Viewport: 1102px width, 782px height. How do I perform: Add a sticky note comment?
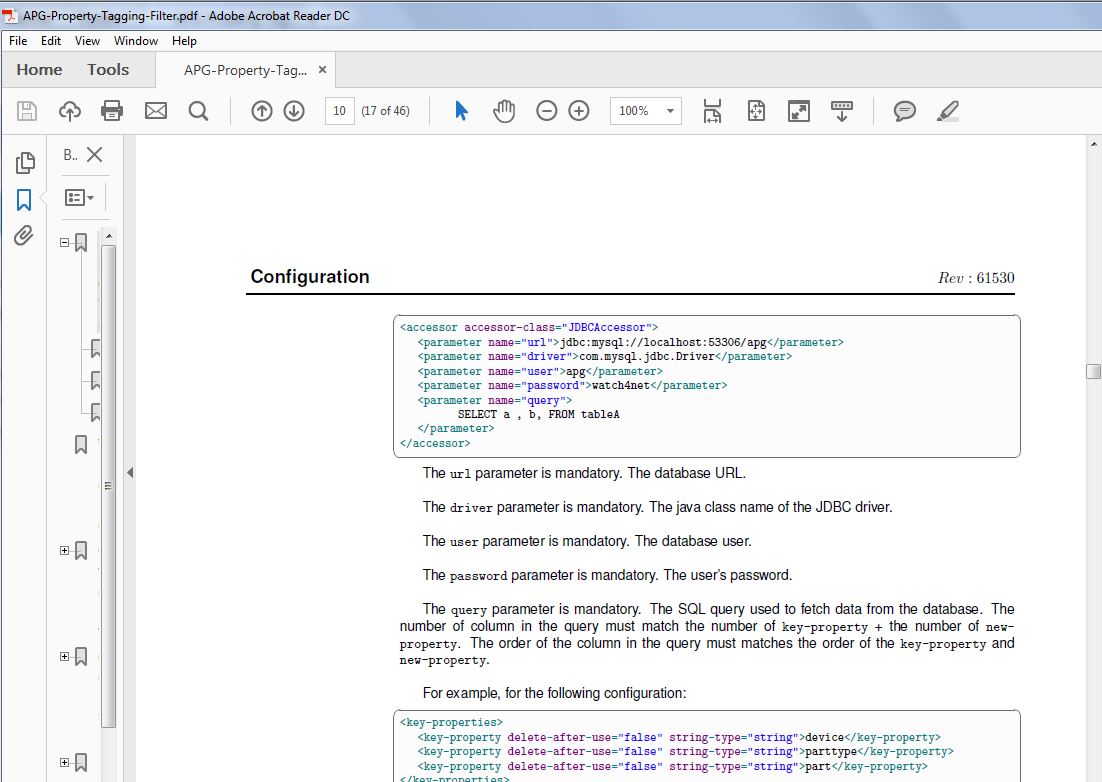tap(905, 111)
